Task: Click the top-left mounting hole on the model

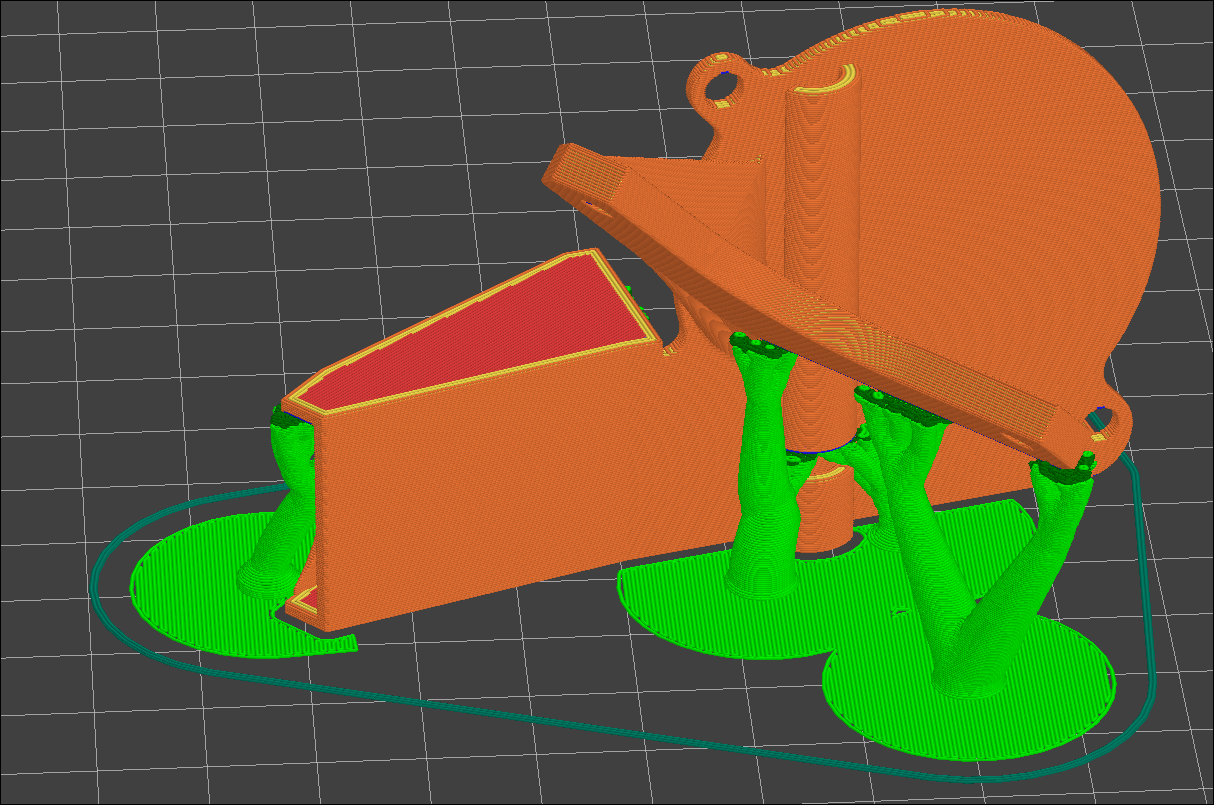Action: pyautogui.click(x=719, y=89)
